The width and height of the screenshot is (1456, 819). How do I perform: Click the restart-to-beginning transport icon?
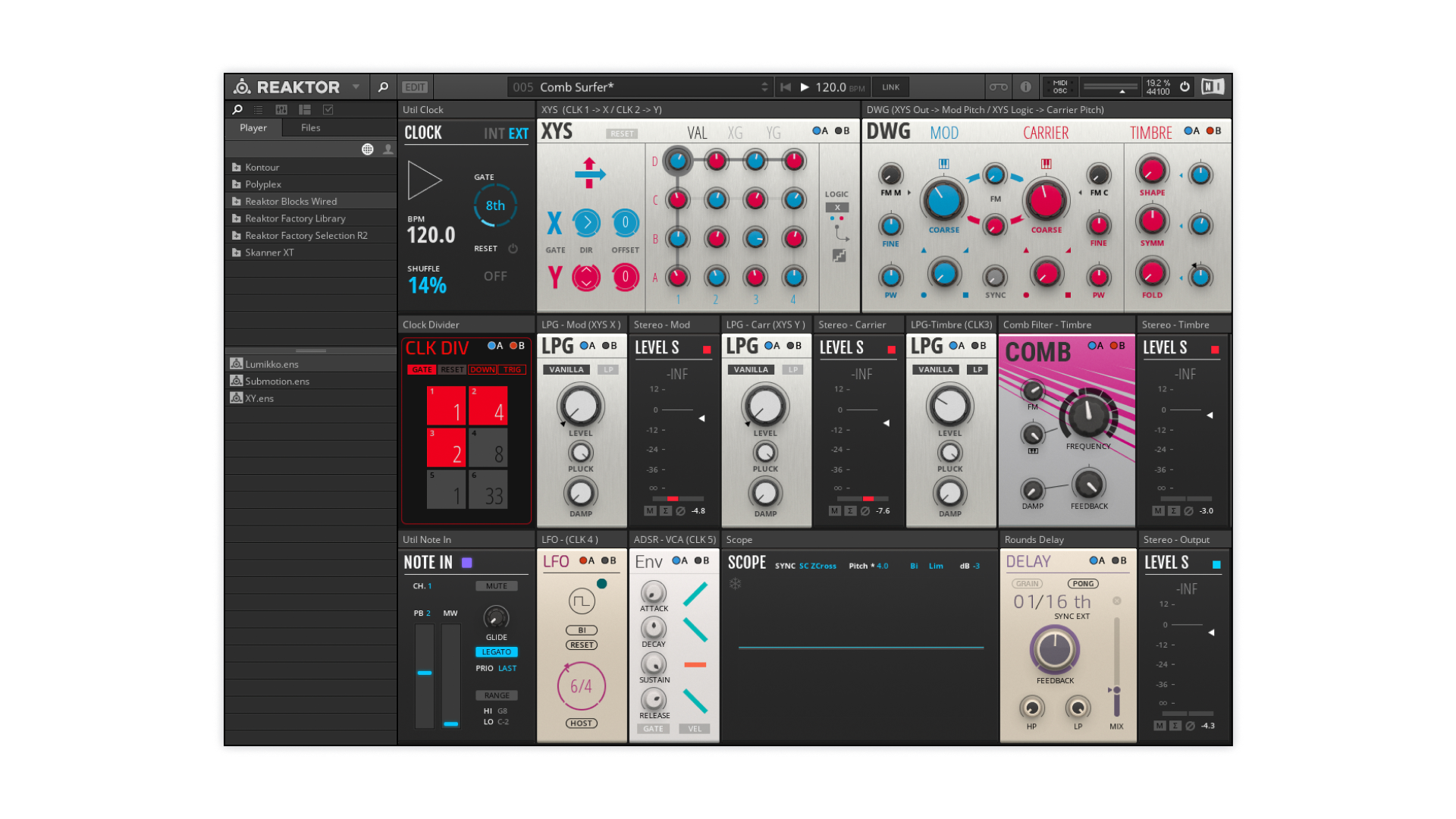tap(786, 87)
